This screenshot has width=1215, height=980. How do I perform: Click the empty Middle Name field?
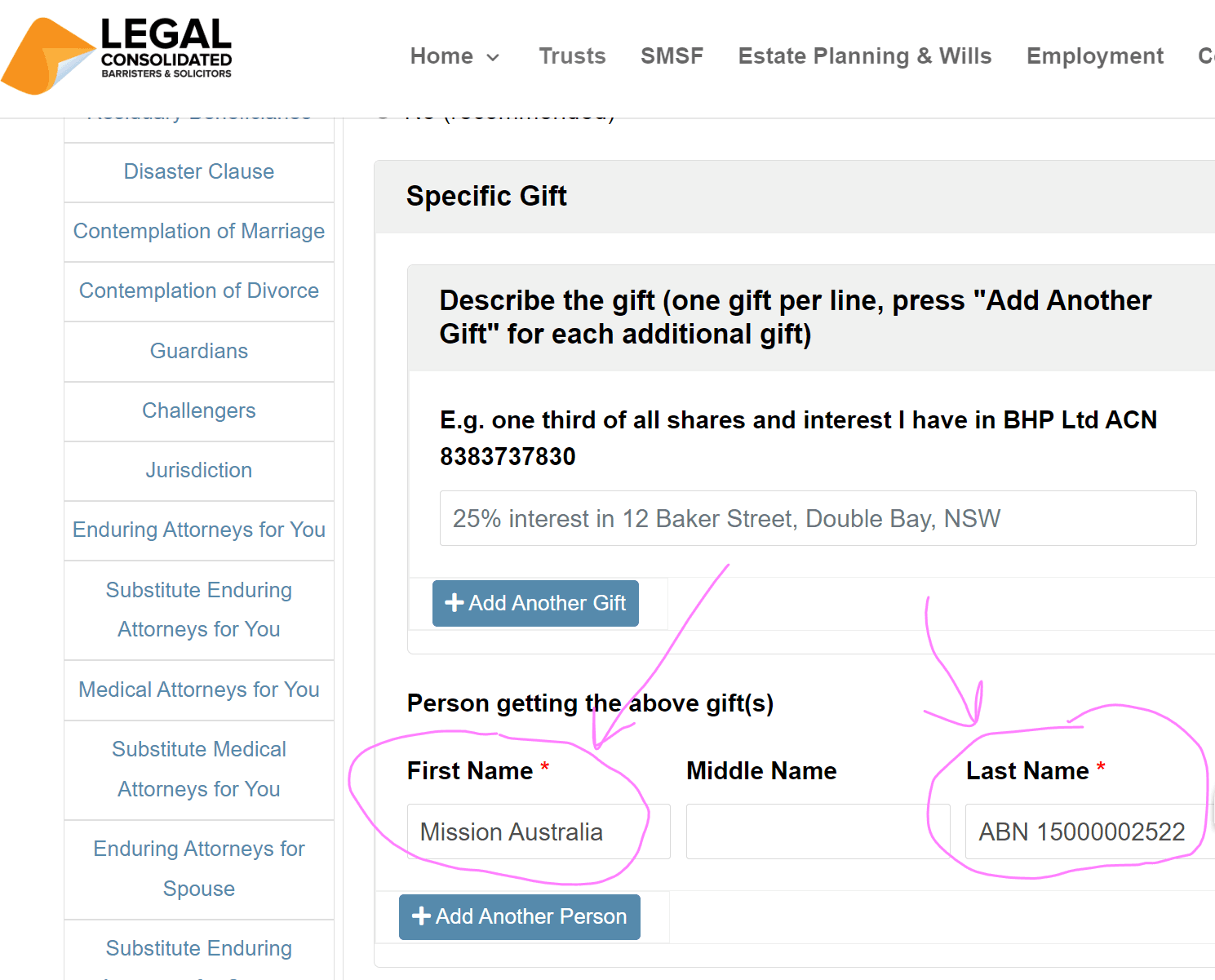pos(817,831)
